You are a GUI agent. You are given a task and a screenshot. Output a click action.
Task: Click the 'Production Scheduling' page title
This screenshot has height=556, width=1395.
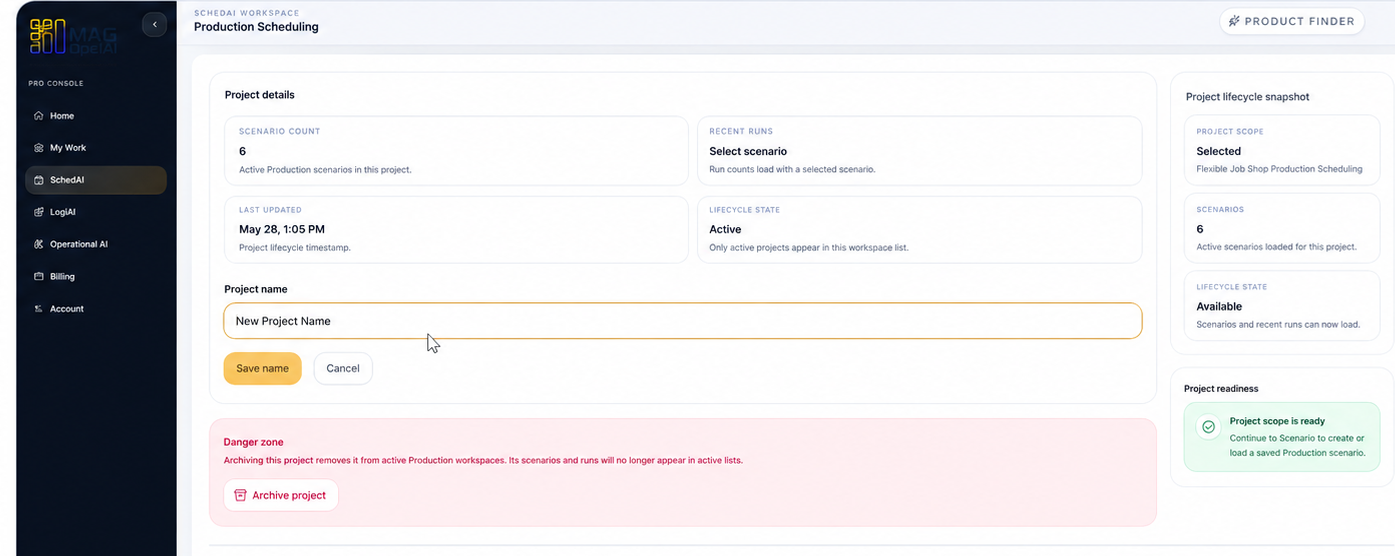click(256, 27)
